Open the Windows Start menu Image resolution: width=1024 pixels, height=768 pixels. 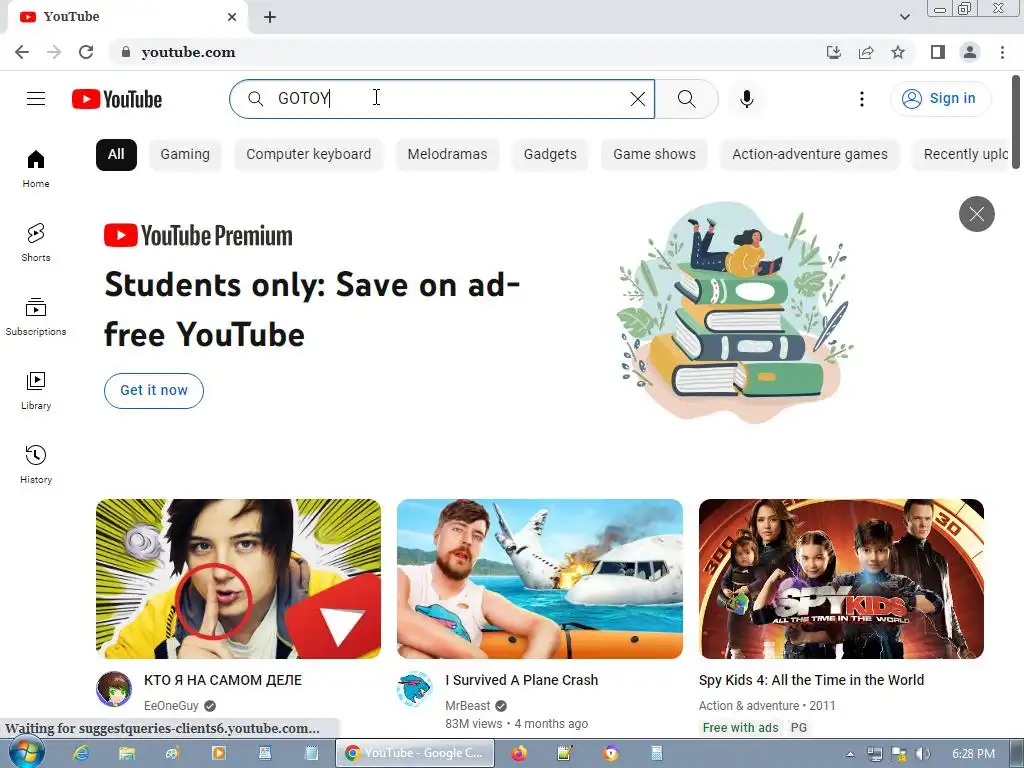click(x=27, y=753)
